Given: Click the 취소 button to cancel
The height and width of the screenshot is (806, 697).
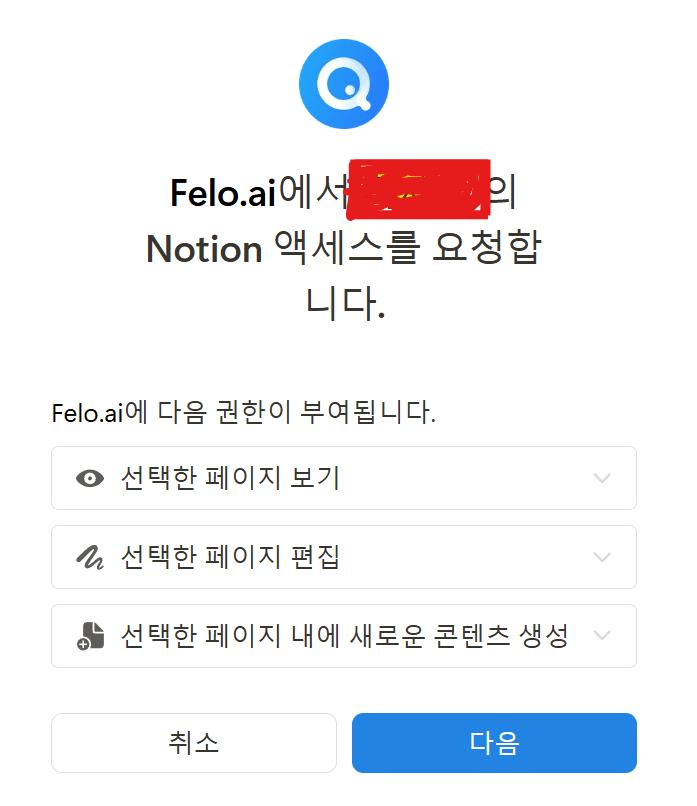Looking at the screenshot, I should pos(194,743).
